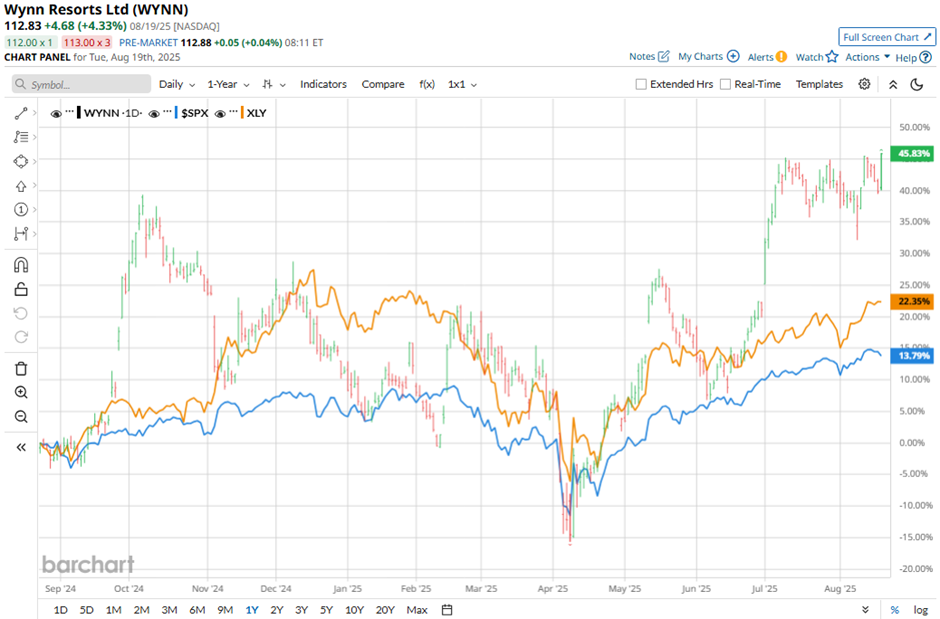940x619 pixels.
Task: Select the 10Y range tab
Action: (354, 609)
